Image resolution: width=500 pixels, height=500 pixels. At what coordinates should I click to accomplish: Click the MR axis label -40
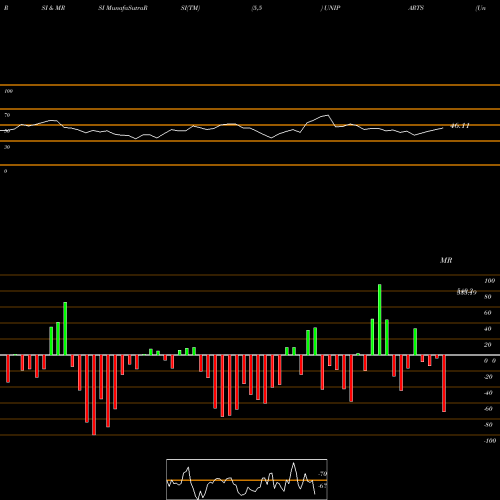[488, 393]
